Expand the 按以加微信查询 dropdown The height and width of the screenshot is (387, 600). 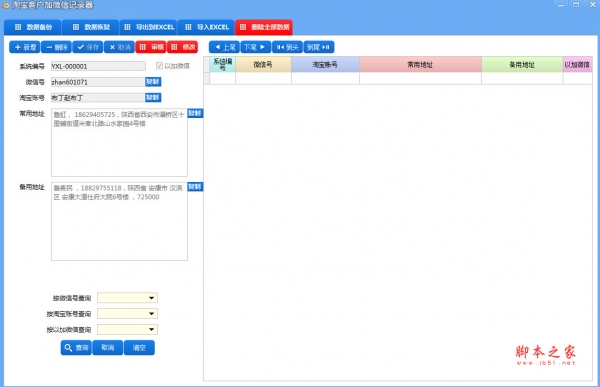click(152, 330)
